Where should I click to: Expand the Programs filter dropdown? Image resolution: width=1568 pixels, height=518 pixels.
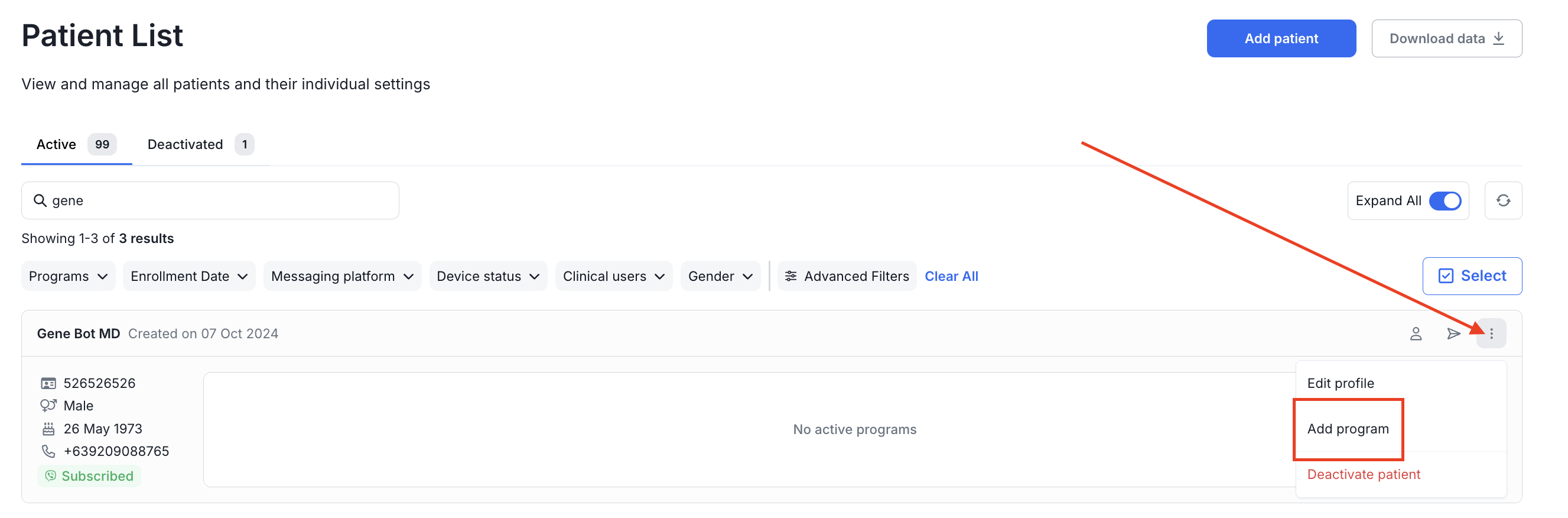click(x=68, y=276)
